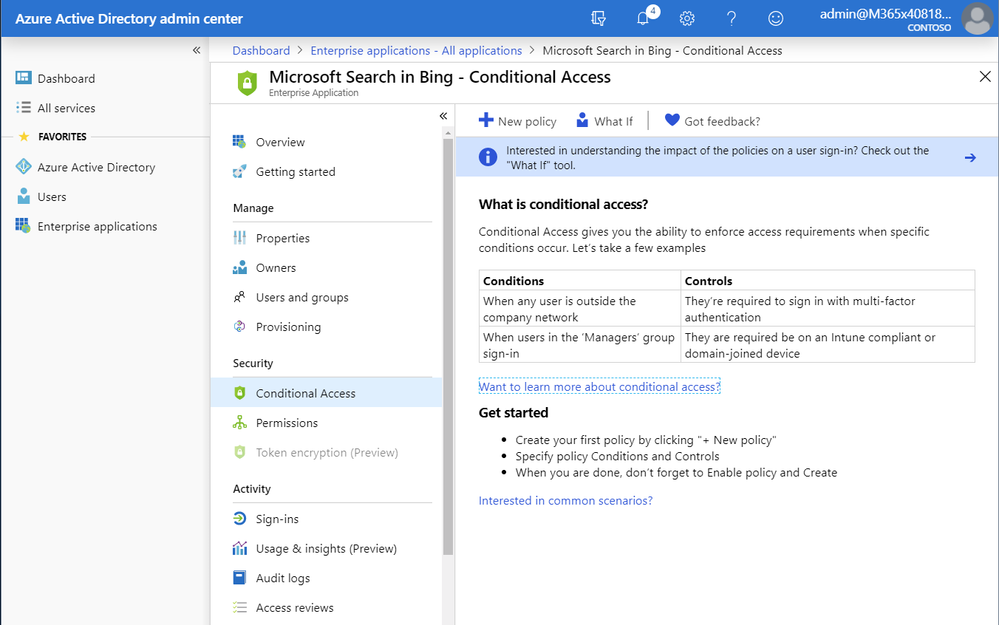Viewport: 999px width, 625px height.
Task: Click the 'What is conditional access?' heading
Action: [x=563, y=205]
